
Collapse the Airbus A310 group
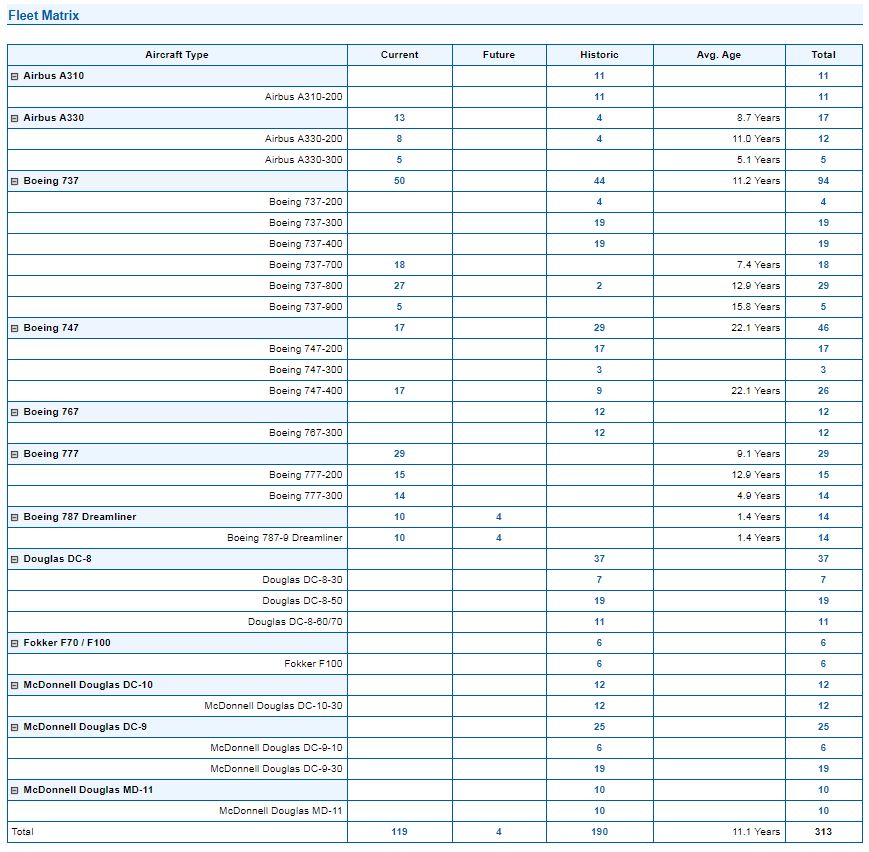(x=15, y=76)
